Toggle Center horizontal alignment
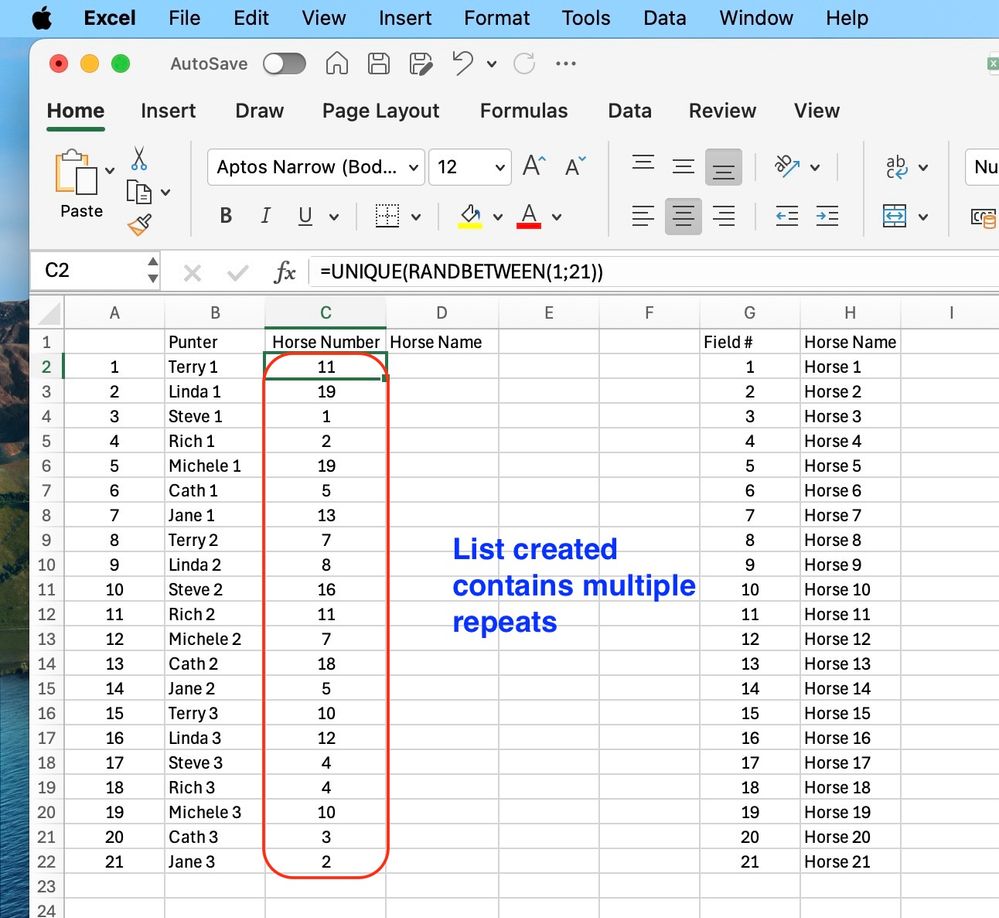Image resolution: width=999 pixels, height=918 pixels. 683,216
